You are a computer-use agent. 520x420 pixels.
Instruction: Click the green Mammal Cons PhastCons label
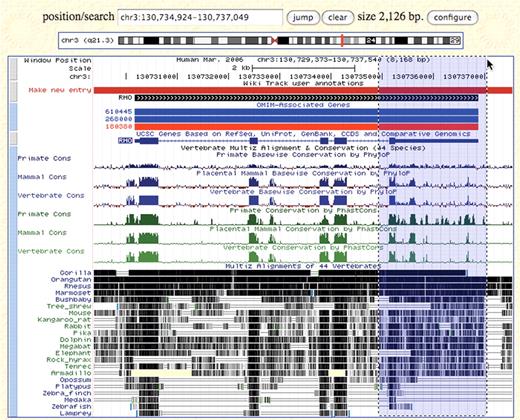tap(42, 233)
